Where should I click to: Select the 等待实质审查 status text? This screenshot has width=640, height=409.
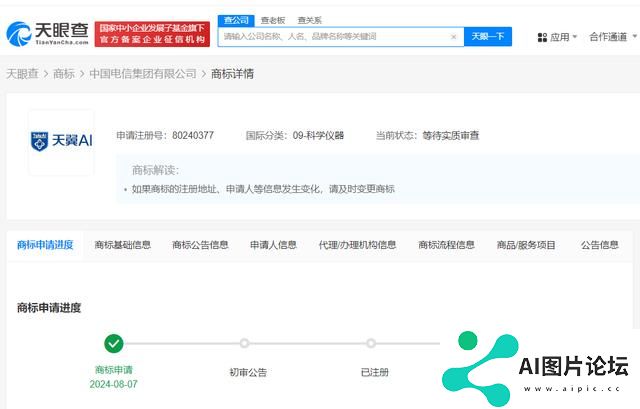(x=451, y=135)
